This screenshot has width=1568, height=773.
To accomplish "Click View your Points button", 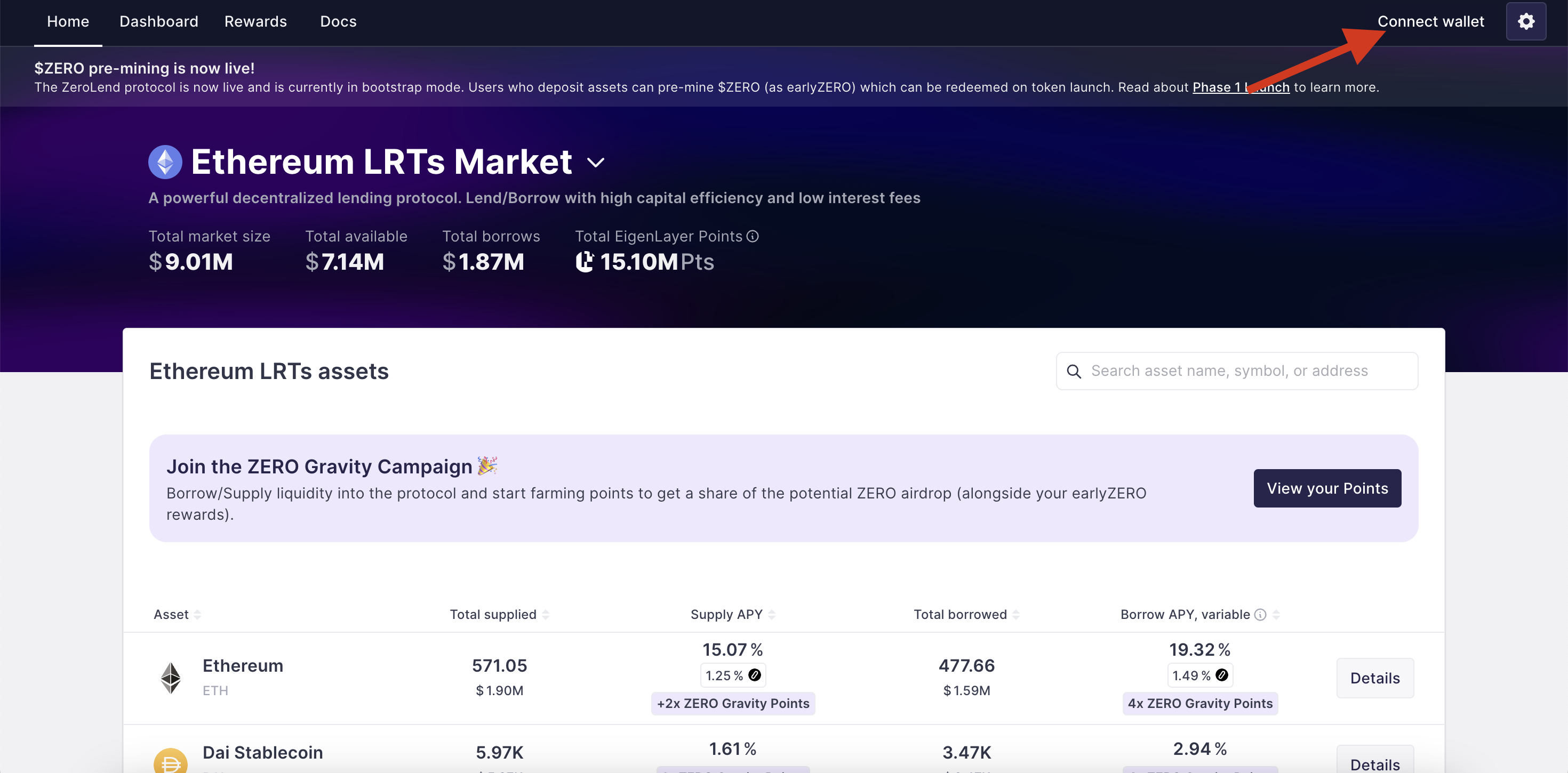I will (x=1327, y=488).
